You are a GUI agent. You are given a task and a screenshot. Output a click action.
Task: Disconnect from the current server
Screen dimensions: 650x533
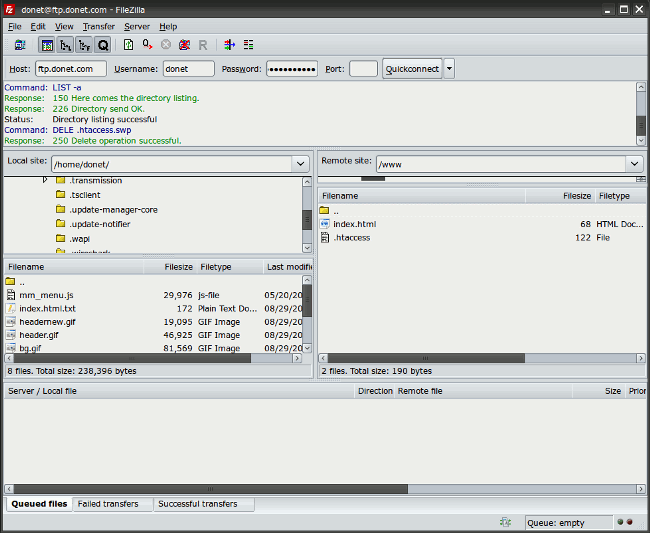[184, 45]
